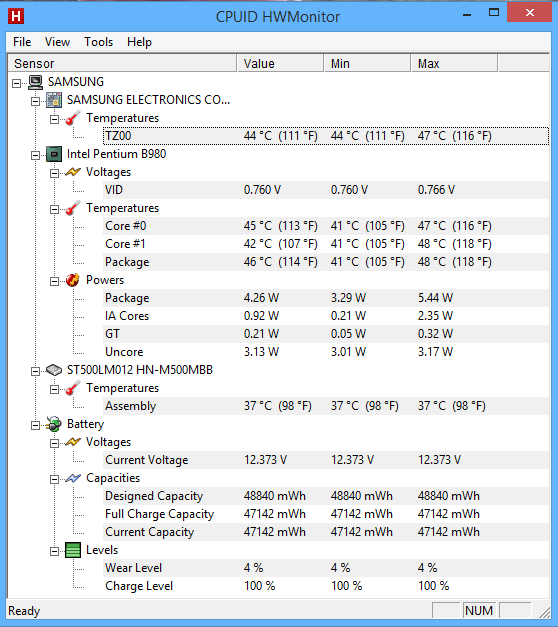Select the Assembly temperature row

[326, 406]
